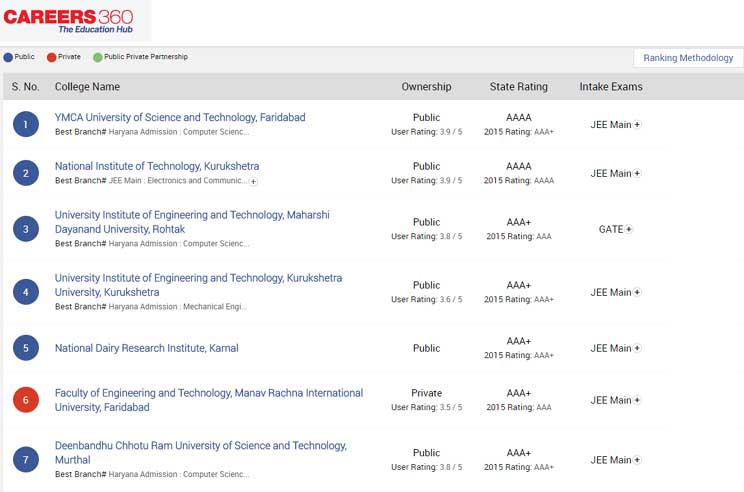Expand intake exams for Deenbandhu Chhotu Ram row
Viewport: 744px width, 492px height.
click(637, 460)
